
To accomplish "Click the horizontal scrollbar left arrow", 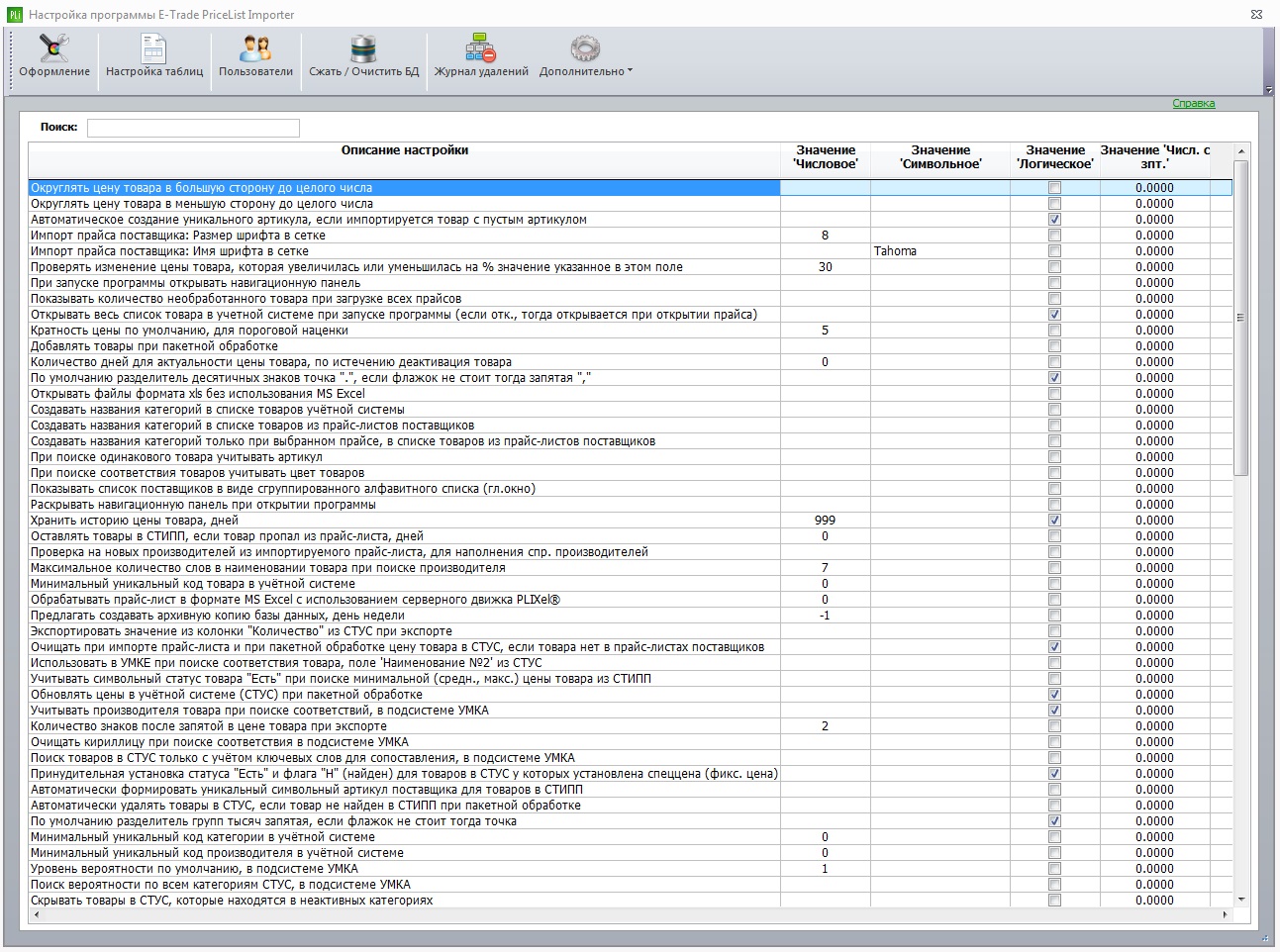I will pos(37,914).
